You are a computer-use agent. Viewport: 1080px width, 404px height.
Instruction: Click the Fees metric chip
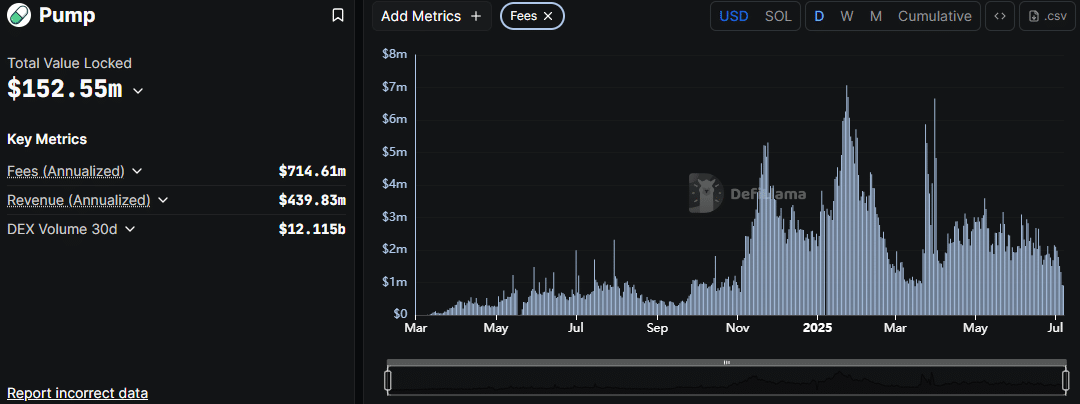tap(532, 17)
